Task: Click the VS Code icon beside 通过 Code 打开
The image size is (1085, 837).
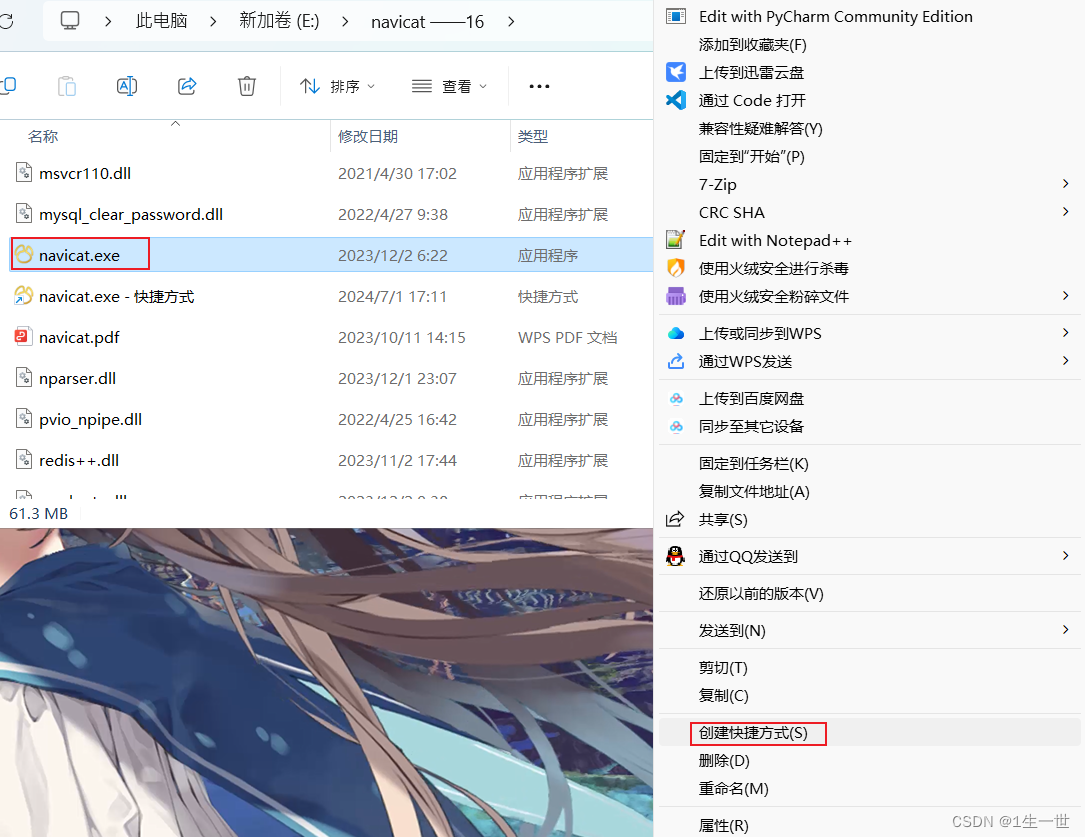Action: click(676, 100)
